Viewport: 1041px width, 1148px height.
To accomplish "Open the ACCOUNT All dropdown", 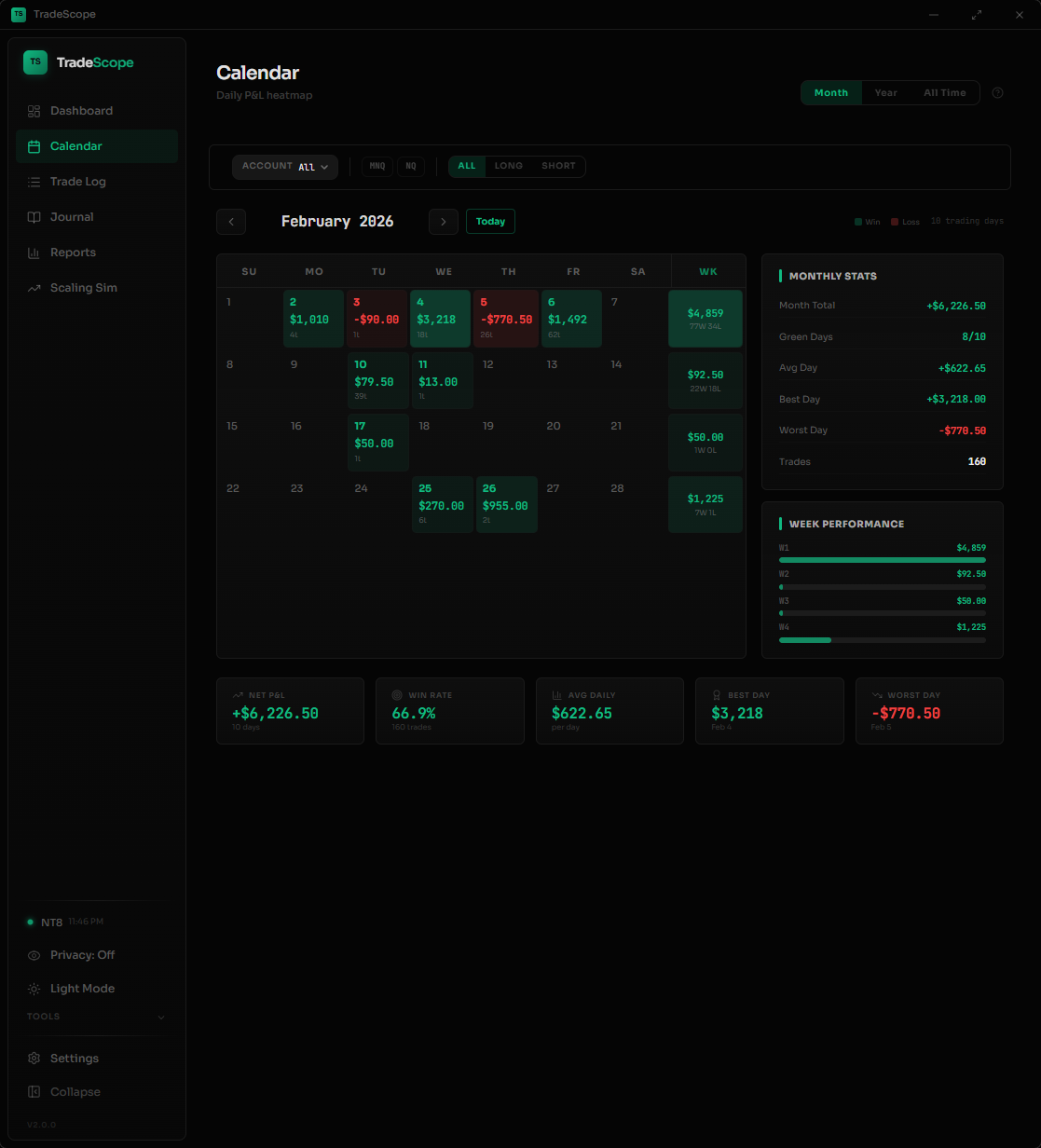I will pyautogui.click(x=285, y=167).
